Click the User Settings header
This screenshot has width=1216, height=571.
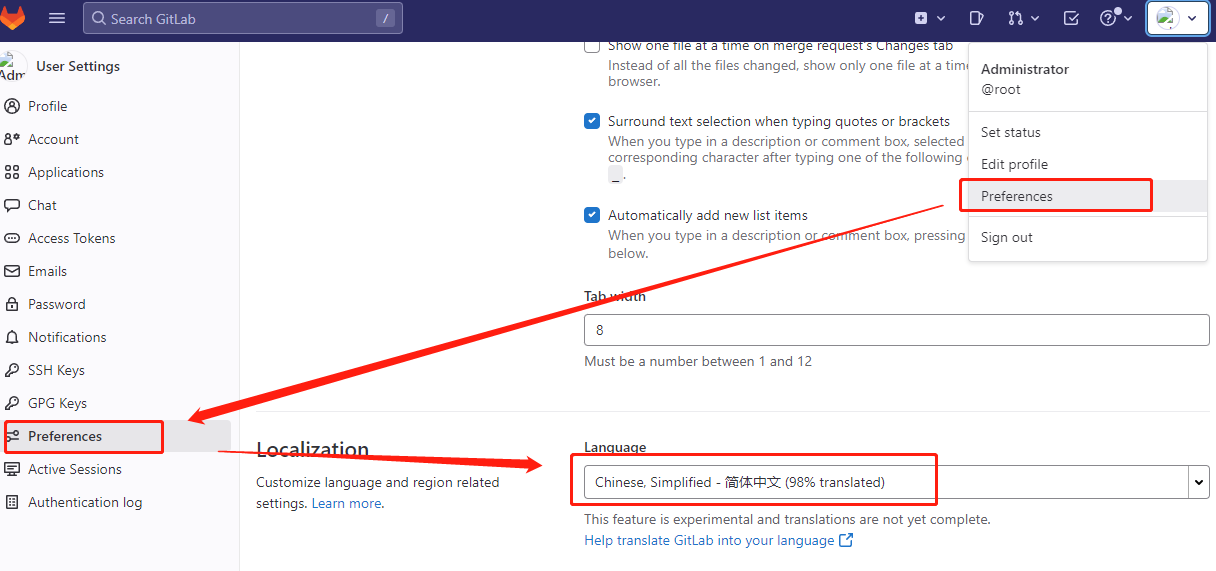pos(78,66)
